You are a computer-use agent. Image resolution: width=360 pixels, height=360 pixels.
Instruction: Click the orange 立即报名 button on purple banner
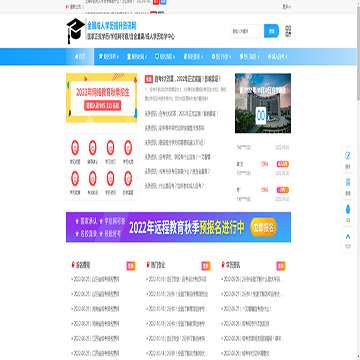pyautogui.click(x=263, y=227)
